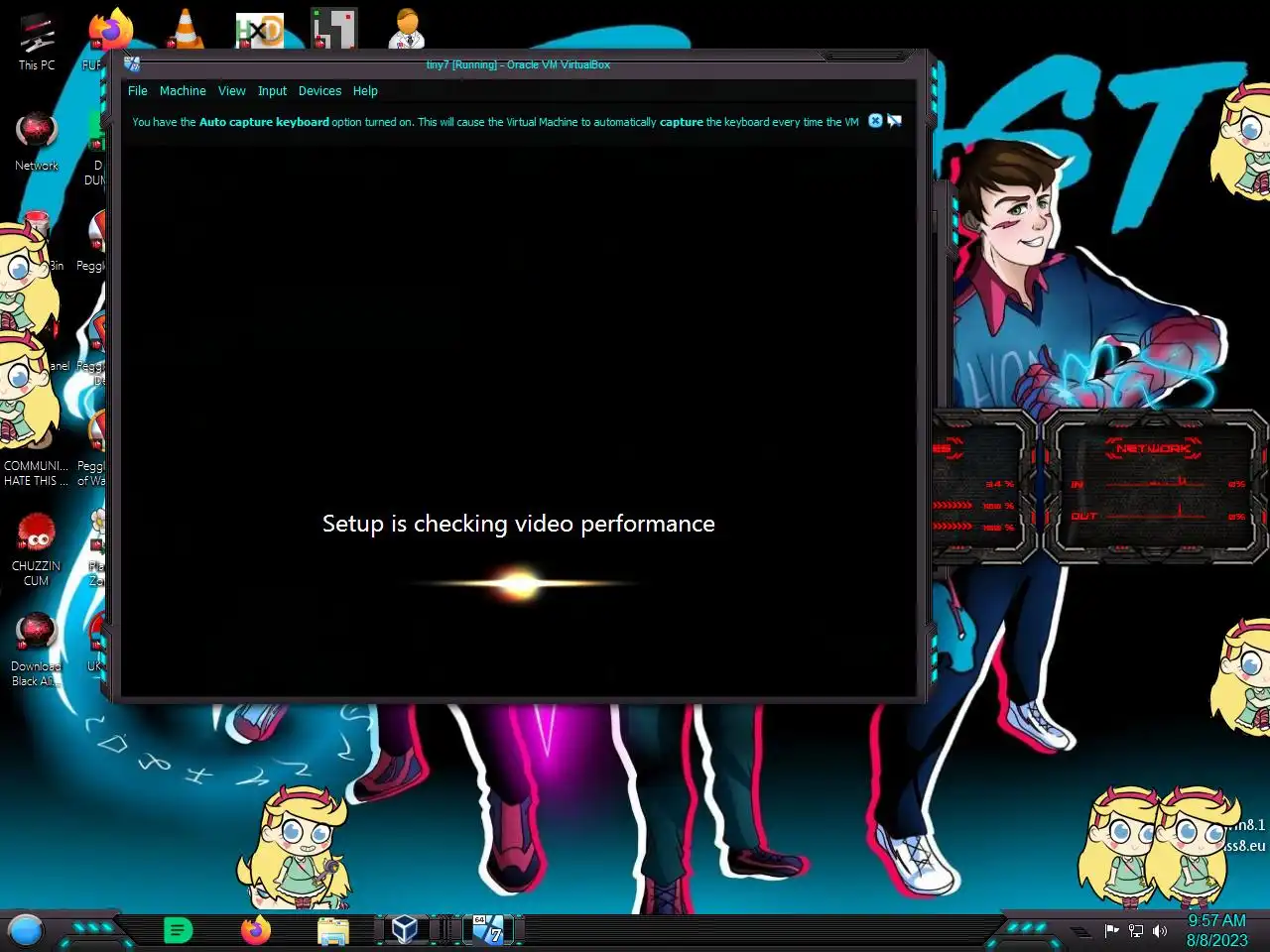Screen dimensions: 1270x952
Task: Launch the HxD hex editor shortcut
Action: [259, 31]
